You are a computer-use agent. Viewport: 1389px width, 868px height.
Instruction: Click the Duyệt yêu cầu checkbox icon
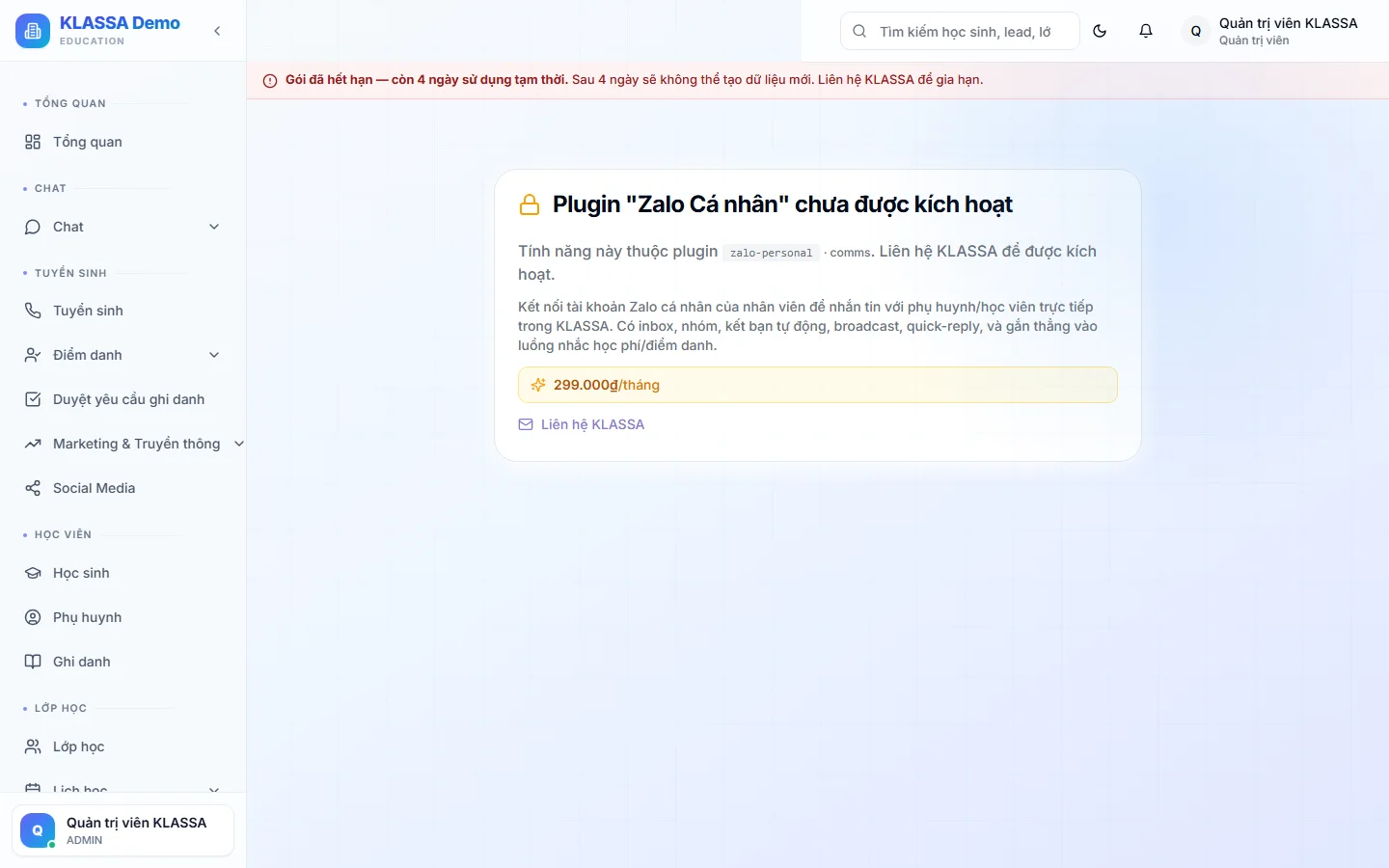coord(33,399)
